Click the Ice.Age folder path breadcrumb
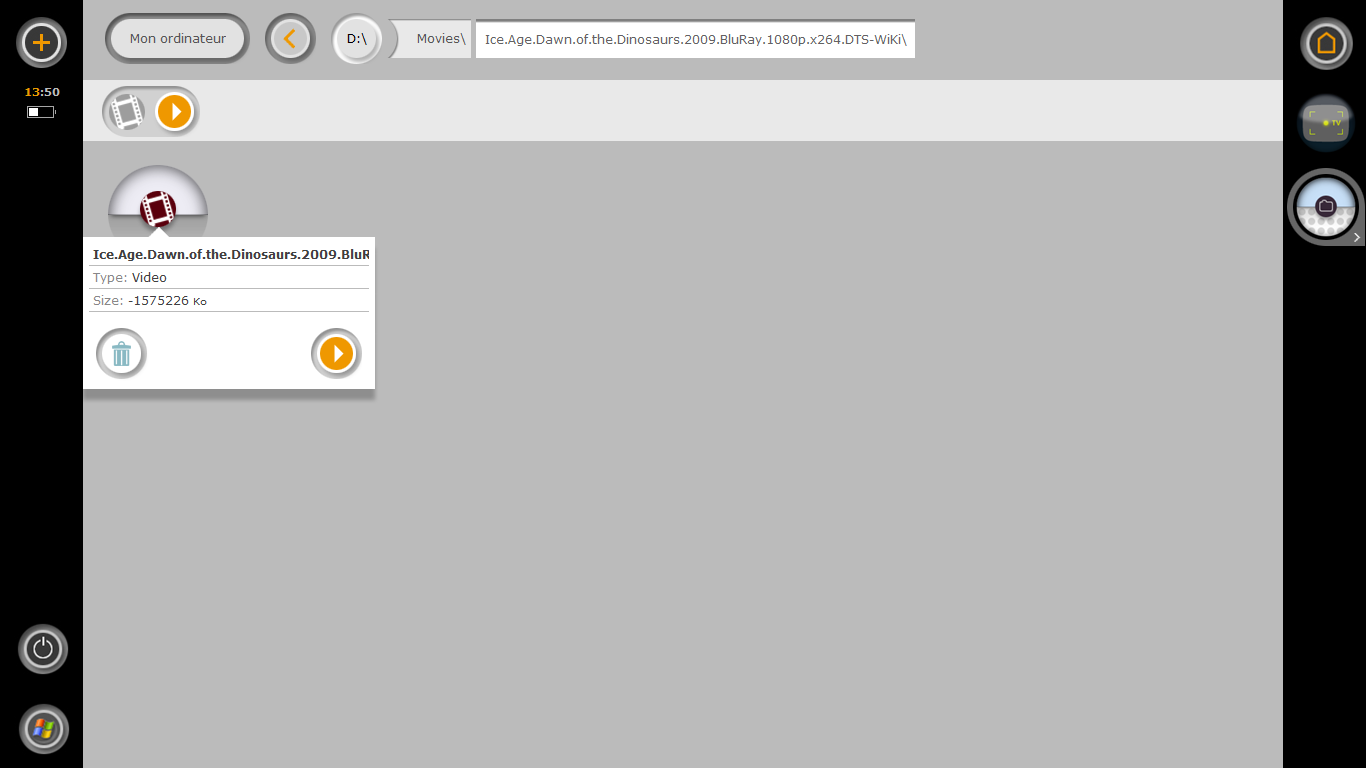Viewport: 1366px width, 768px height. click(x=695, y=39)
